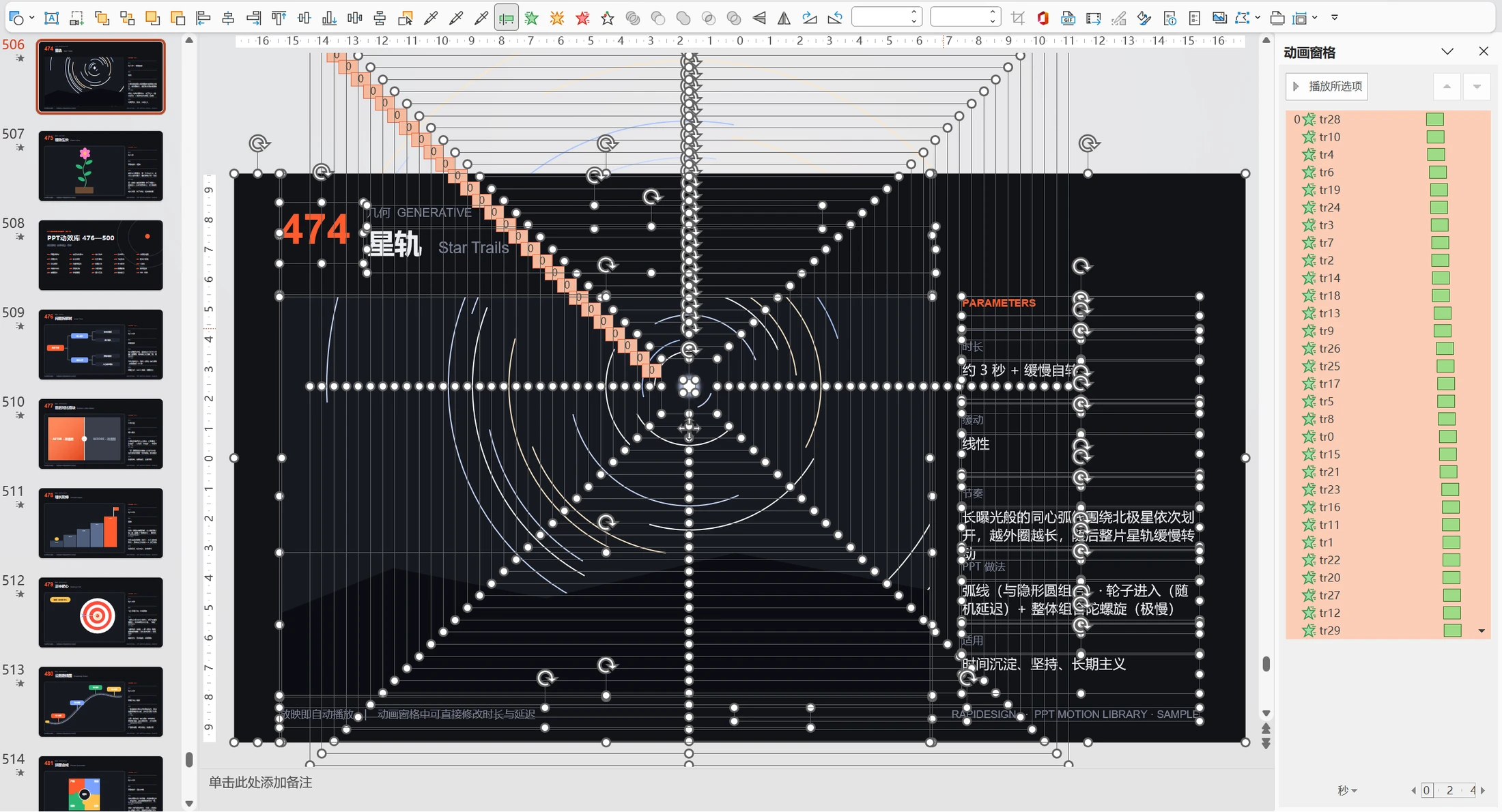This screenshot has width=1502, height=812.
Task: Move the animation later with down arrow
Action: click(1477, 87)
